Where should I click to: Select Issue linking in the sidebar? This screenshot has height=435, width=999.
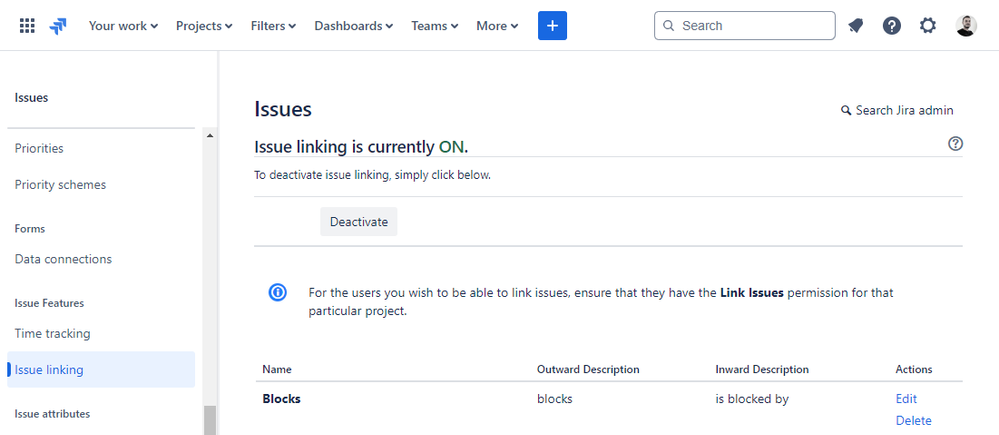pyautogui.click(x=101, y=369)
